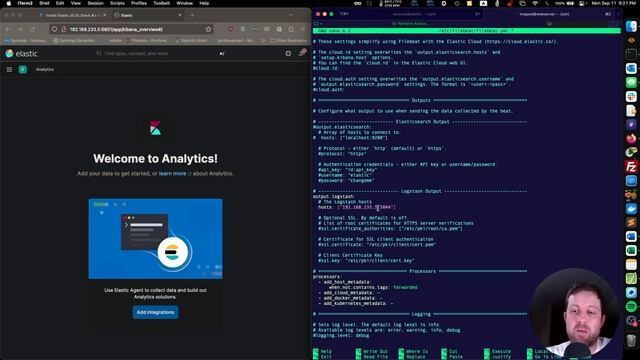The image size is (640, 360).
Task: Open Spotify from the Dock
Action: 631,307
